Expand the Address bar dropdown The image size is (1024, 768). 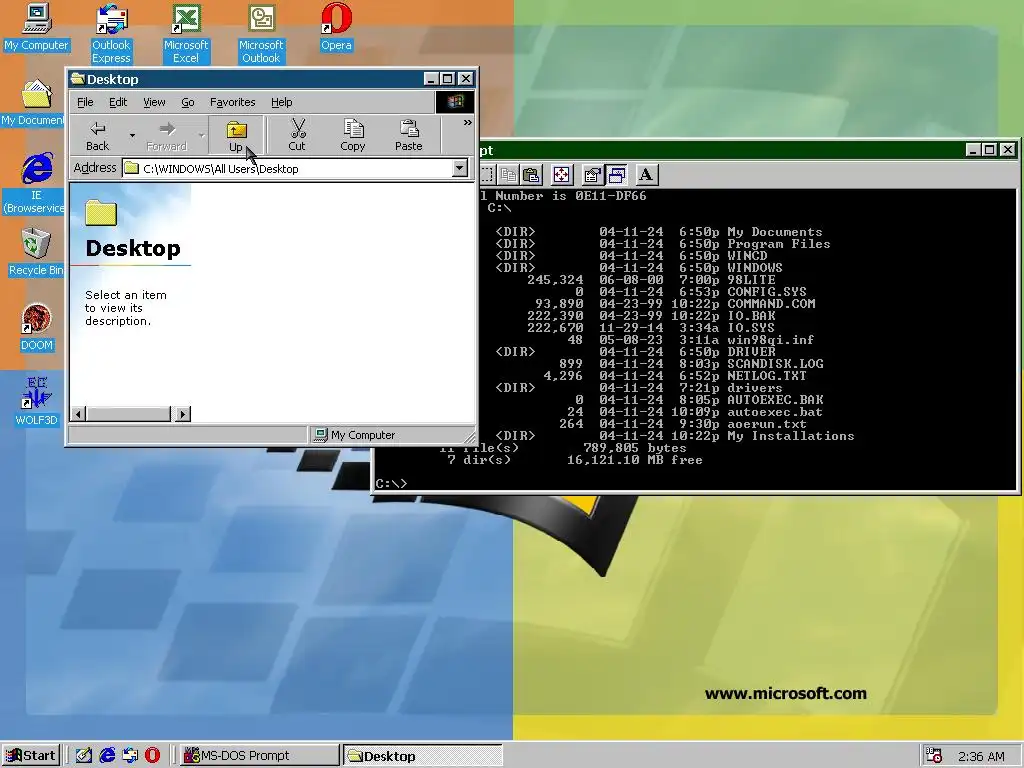[x=460, y=168]
